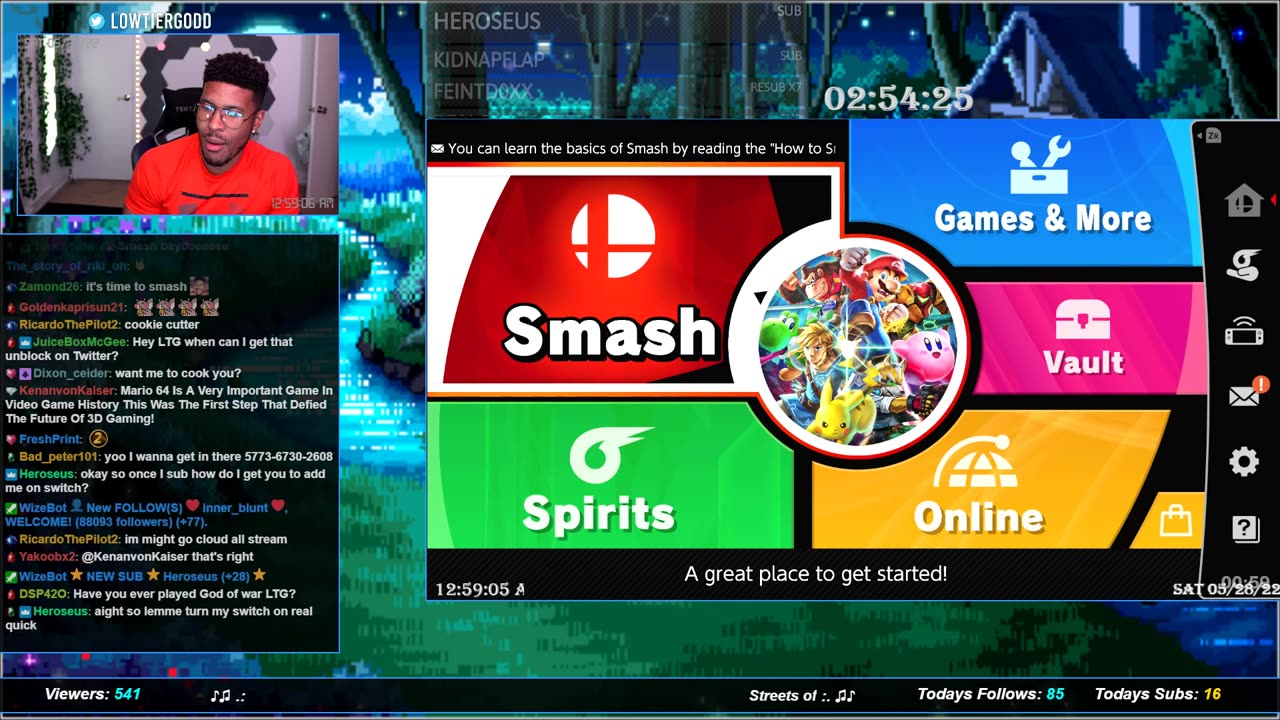Select the Games & More tile
The height and width of the screenshot is (720, 1280).
[1025, 192]
